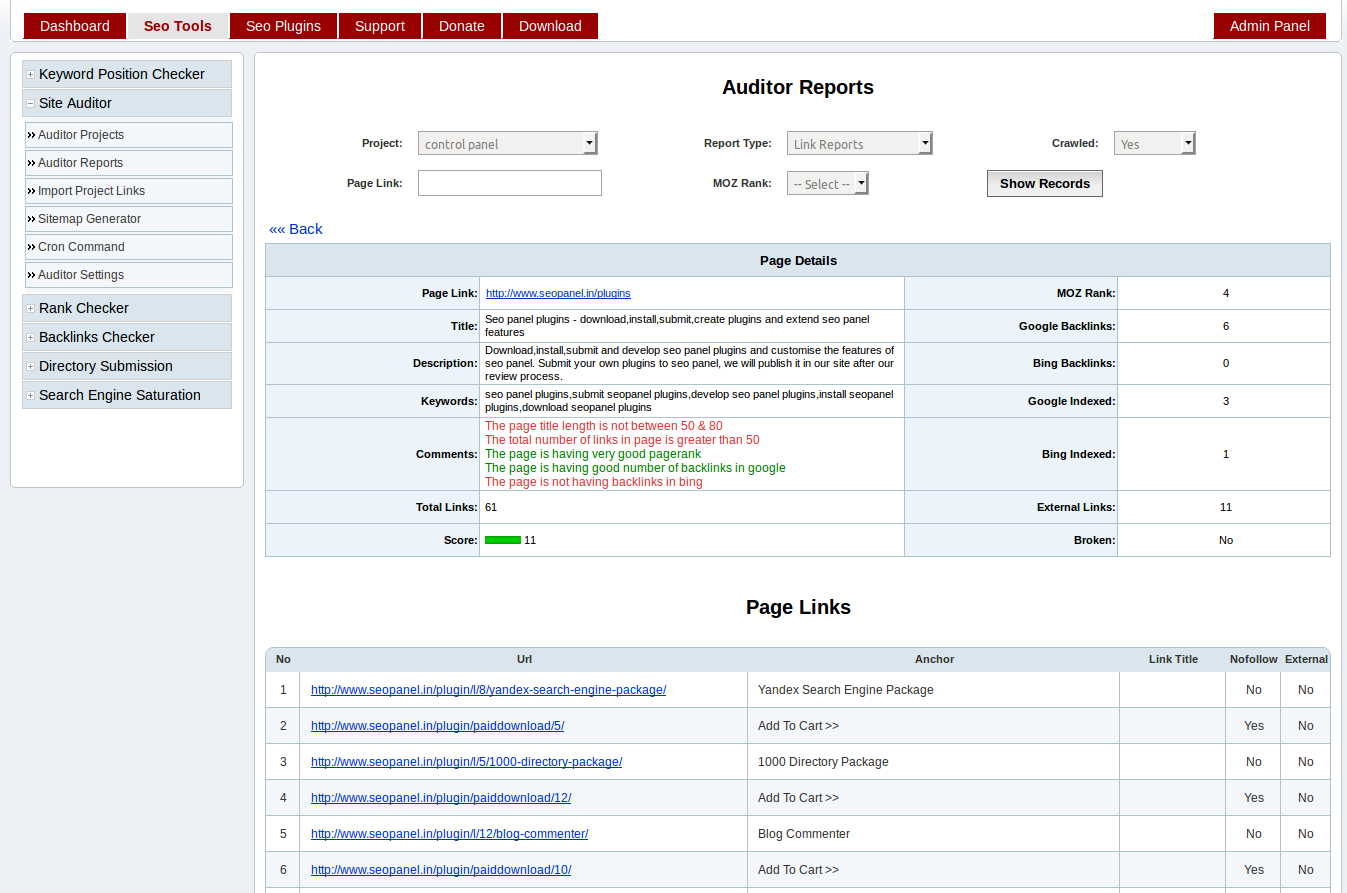Click the Broken value No
The height and width of the screenshot is (893, 1347).
coord(1226,540)
